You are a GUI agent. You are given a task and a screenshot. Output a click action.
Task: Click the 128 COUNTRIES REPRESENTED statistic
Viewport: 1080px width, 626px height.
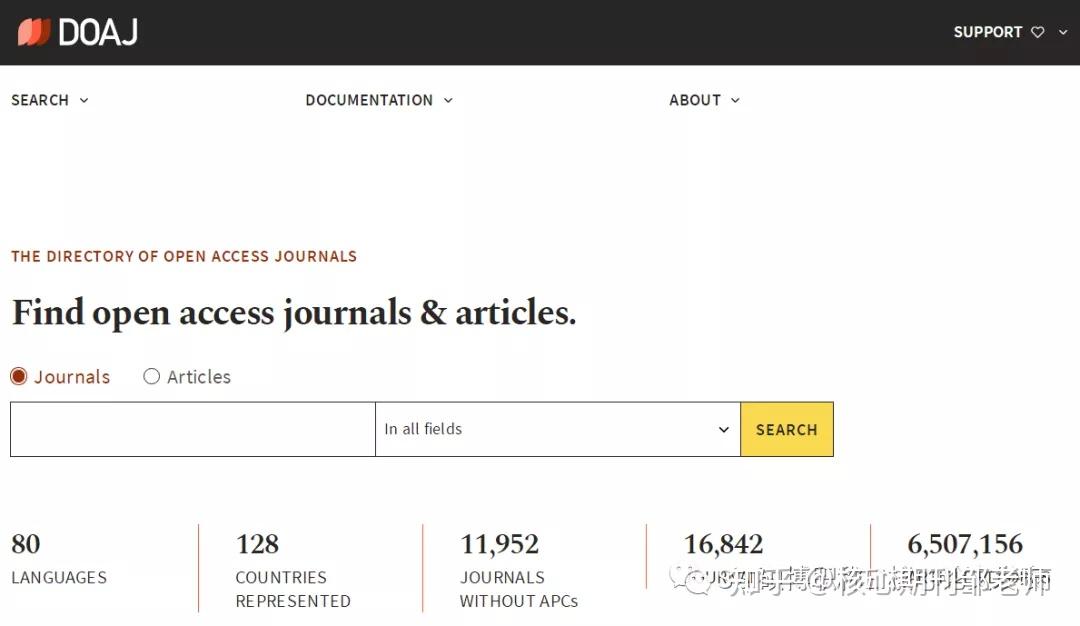pyautogui.click(x=290, y=570)
